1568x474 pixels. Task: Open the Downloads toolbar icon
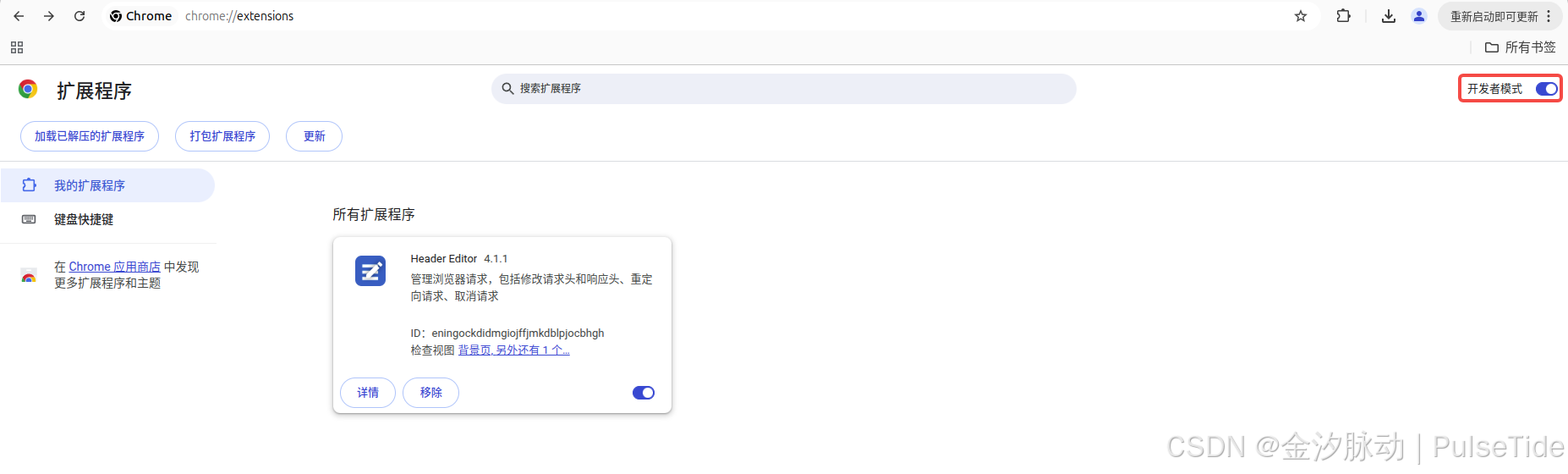[x=1389, y=16]
